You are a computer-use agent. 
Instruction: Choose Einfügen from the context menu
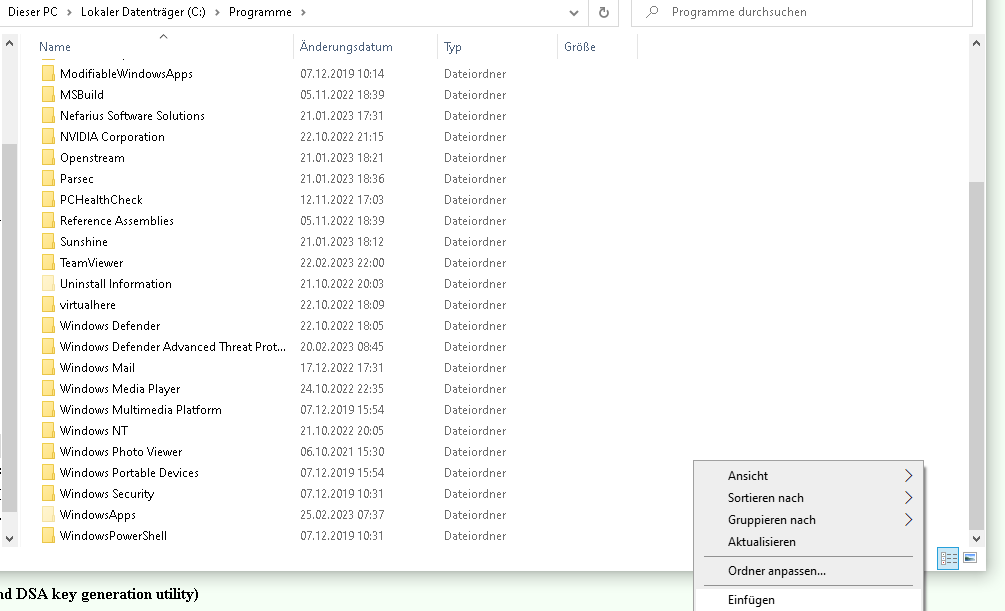(751, 600)
